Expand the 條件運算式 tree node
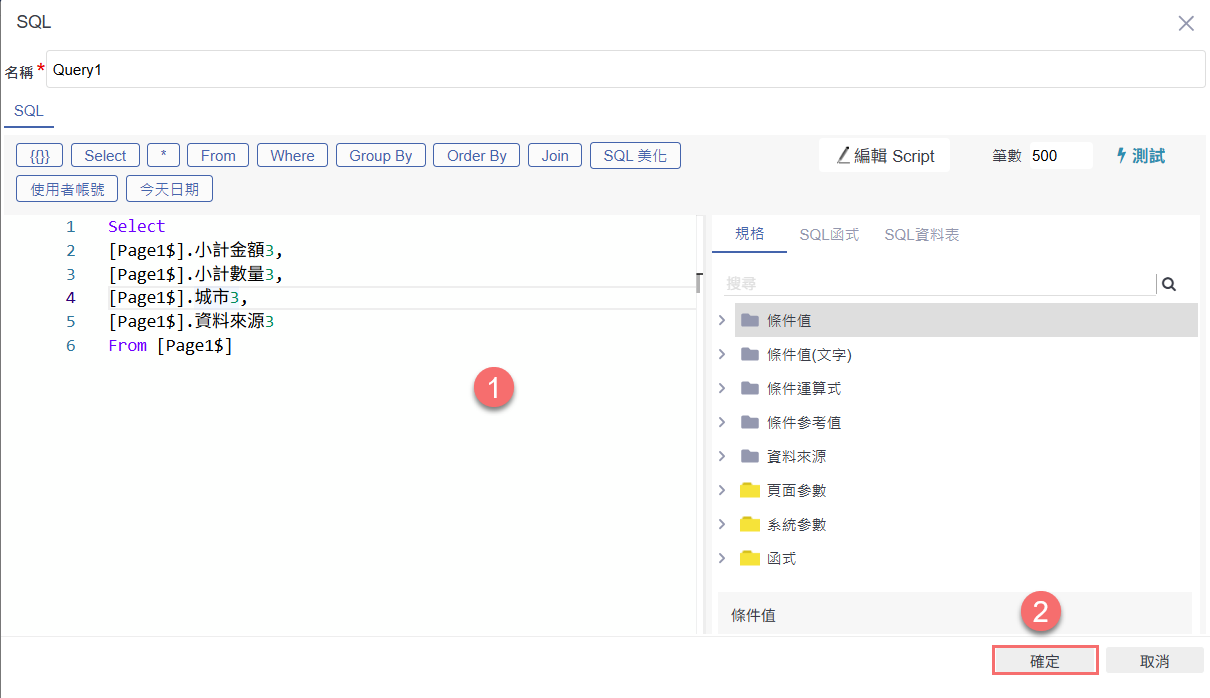The height and width of the screenshot is (698, 1210). pyautogui.click(x=722, y=389)
